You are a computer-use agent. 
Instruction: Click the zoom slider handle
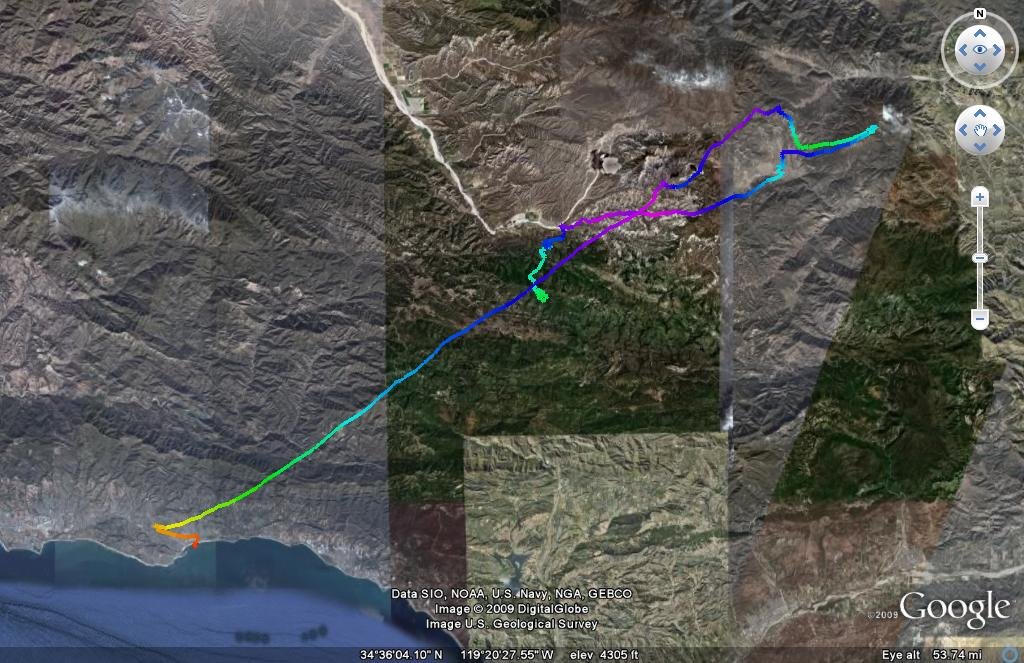980,258
